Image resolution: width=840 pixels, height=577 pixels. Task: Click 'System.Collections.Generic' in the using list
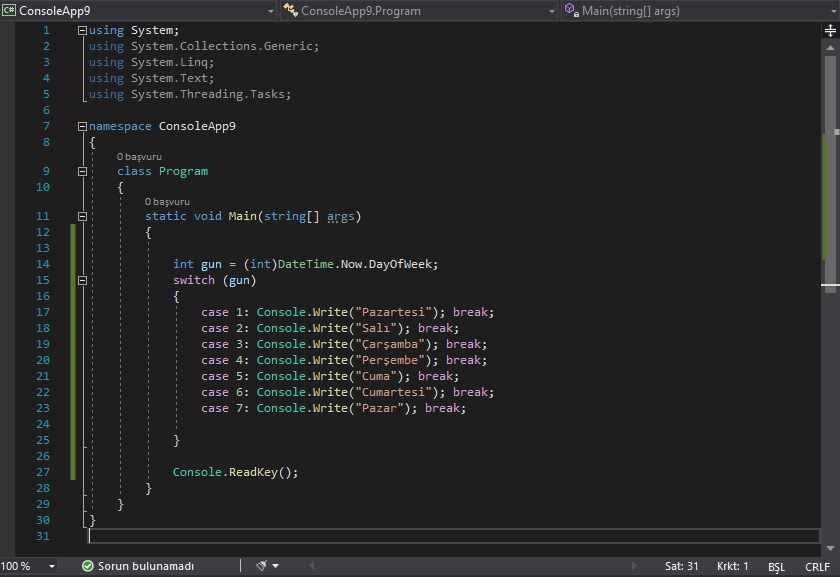[222, 46]
